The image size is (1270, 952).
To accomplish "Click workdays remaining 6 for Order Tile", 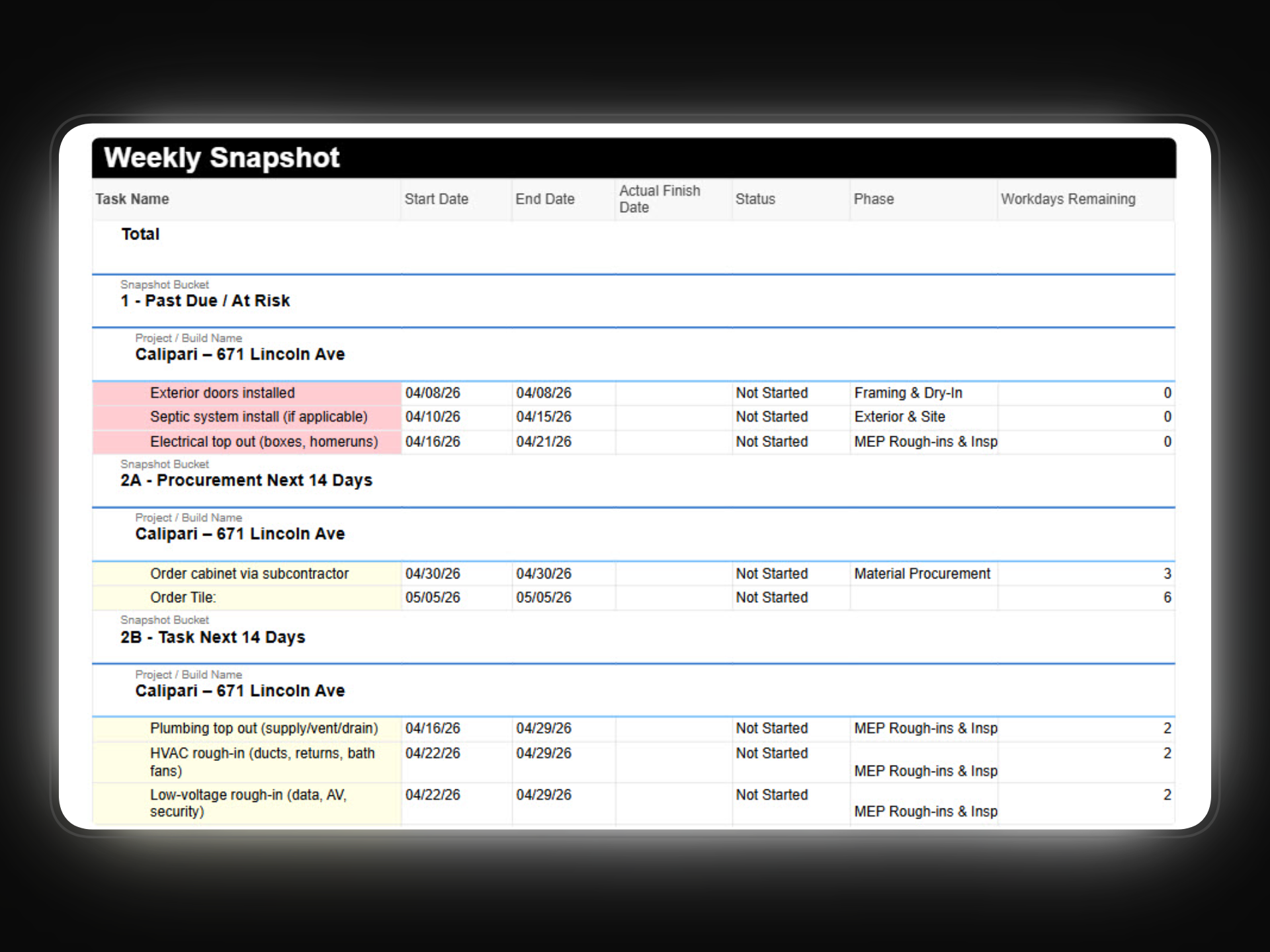I will (1167, 598).
